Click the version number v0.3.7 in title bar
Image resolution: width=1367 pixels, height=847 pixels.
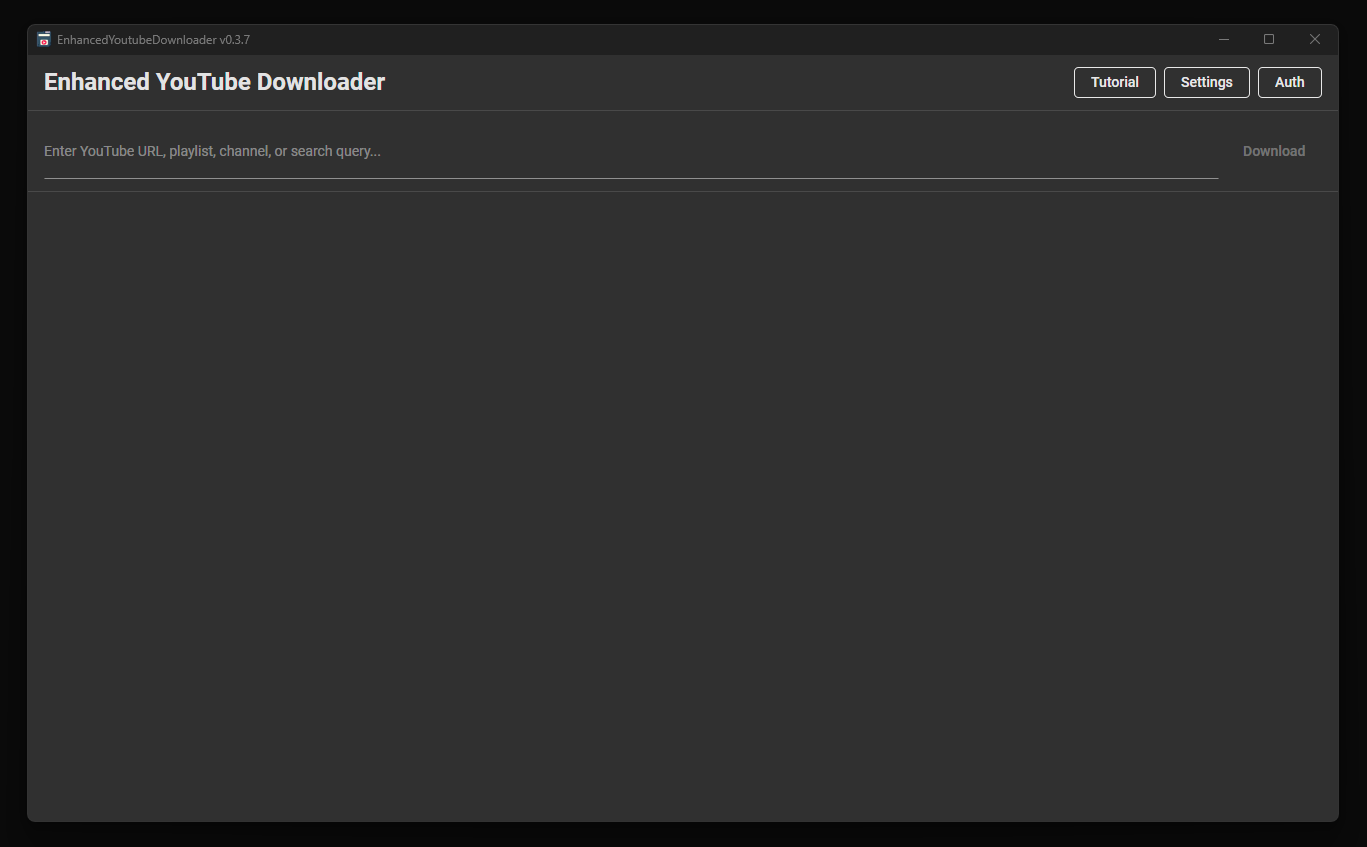click(234, 40)
